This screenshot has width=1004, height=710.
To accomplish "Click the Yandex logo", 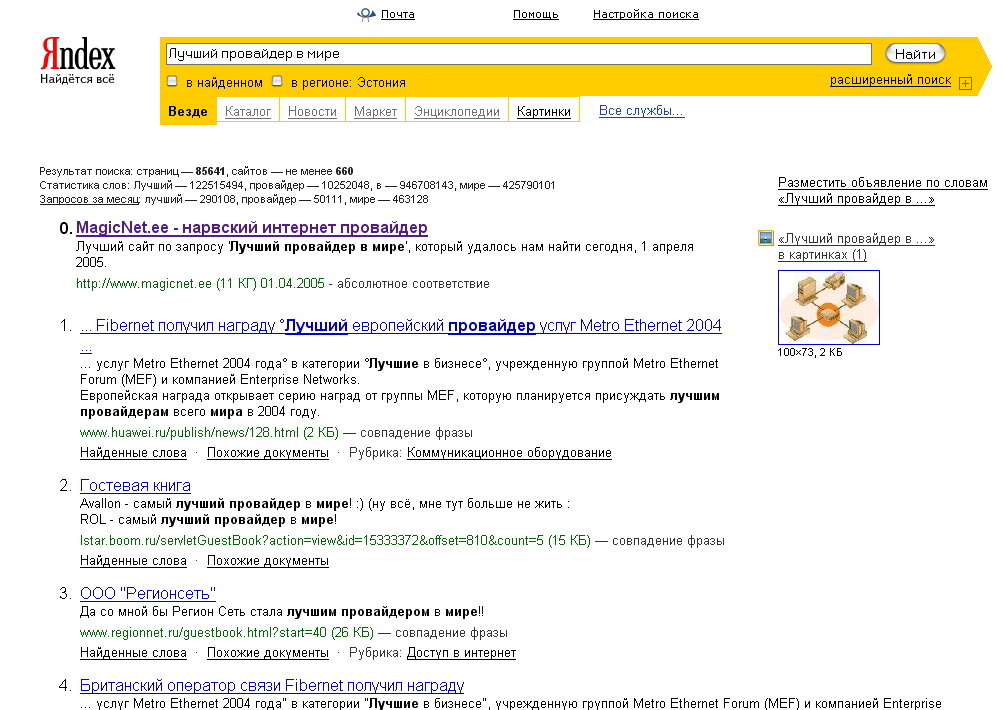I will click(x=77, y=54).
